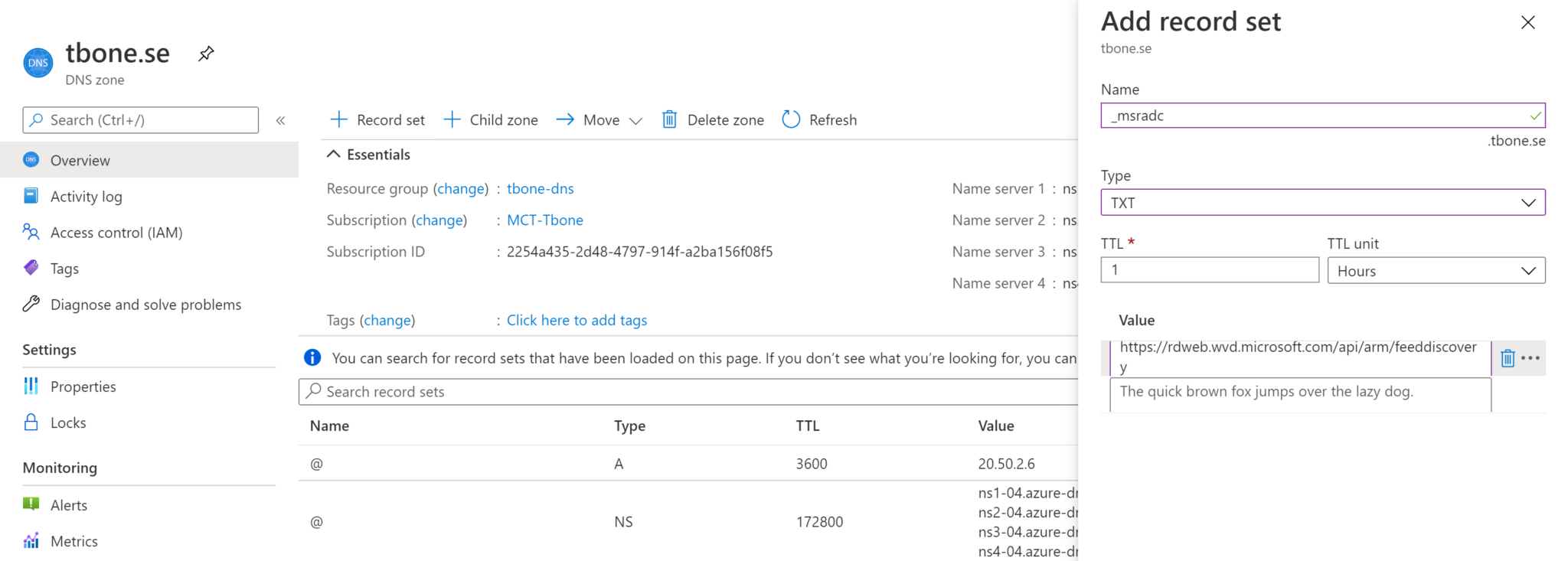This screenshot has width=1568, height=561.
Task: Click the empty second Value field
Action: pyautogui.click(x=1300, y=393)
